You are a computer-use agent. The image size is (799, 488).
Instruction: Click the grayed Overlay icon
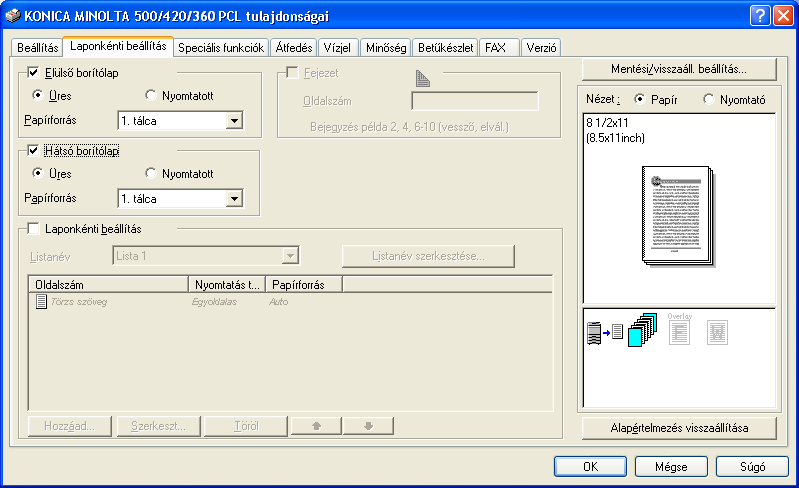[679, 329]
